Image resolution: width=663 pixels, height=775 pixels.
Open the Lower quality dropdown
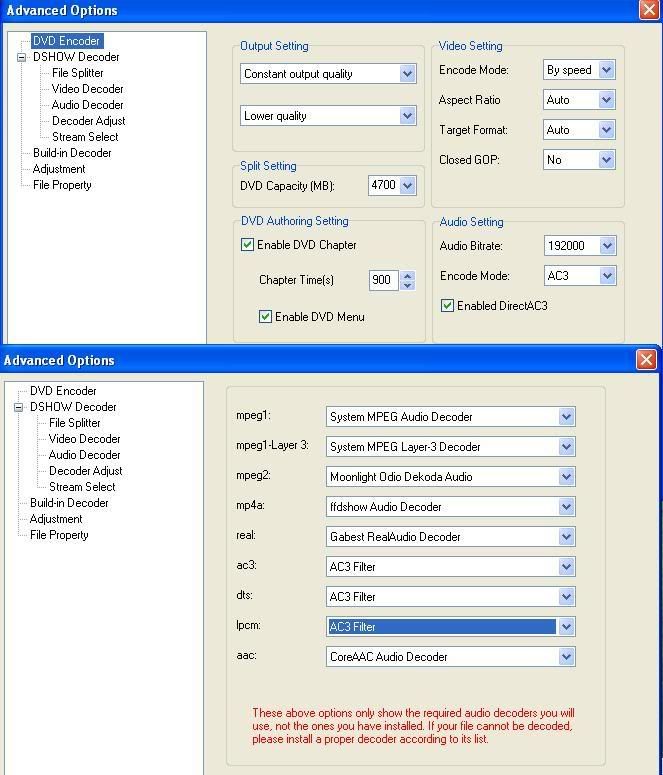[407, 116]
